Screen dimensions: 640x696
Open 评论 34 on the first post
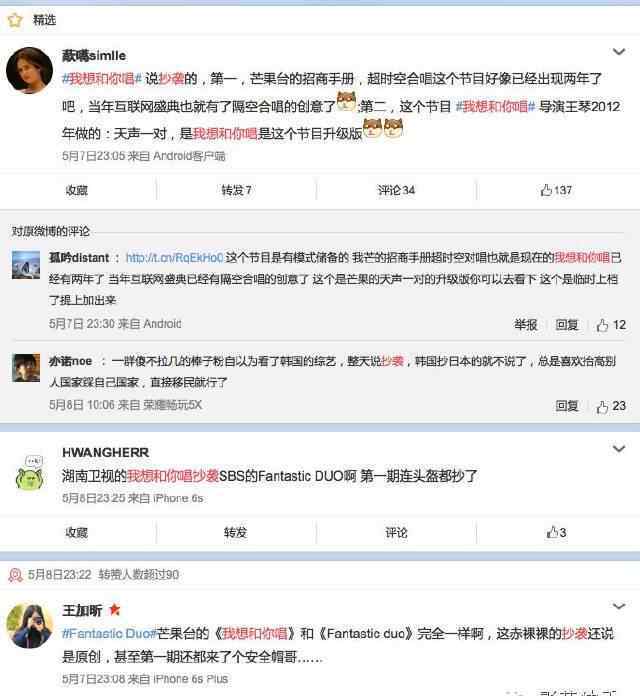396,190
